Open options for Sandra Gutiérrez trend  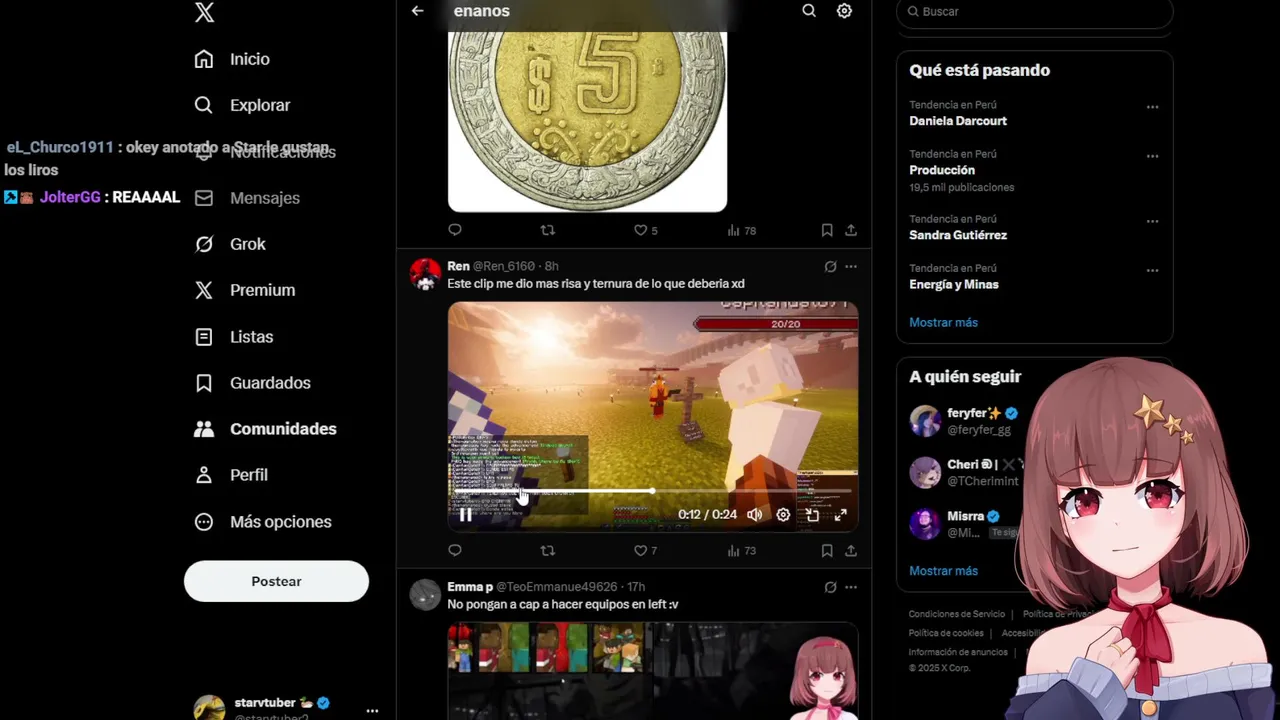click(x=1152, y=221)
